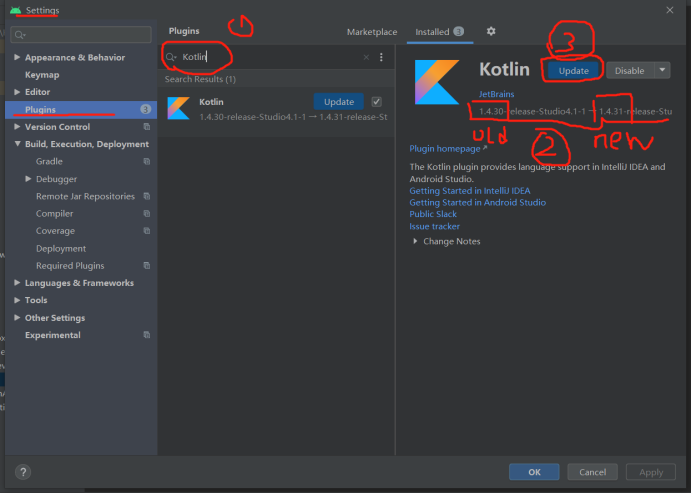
Task: Toggle the Kotlin plugin enabled checkbox
Action: [376, 102]
